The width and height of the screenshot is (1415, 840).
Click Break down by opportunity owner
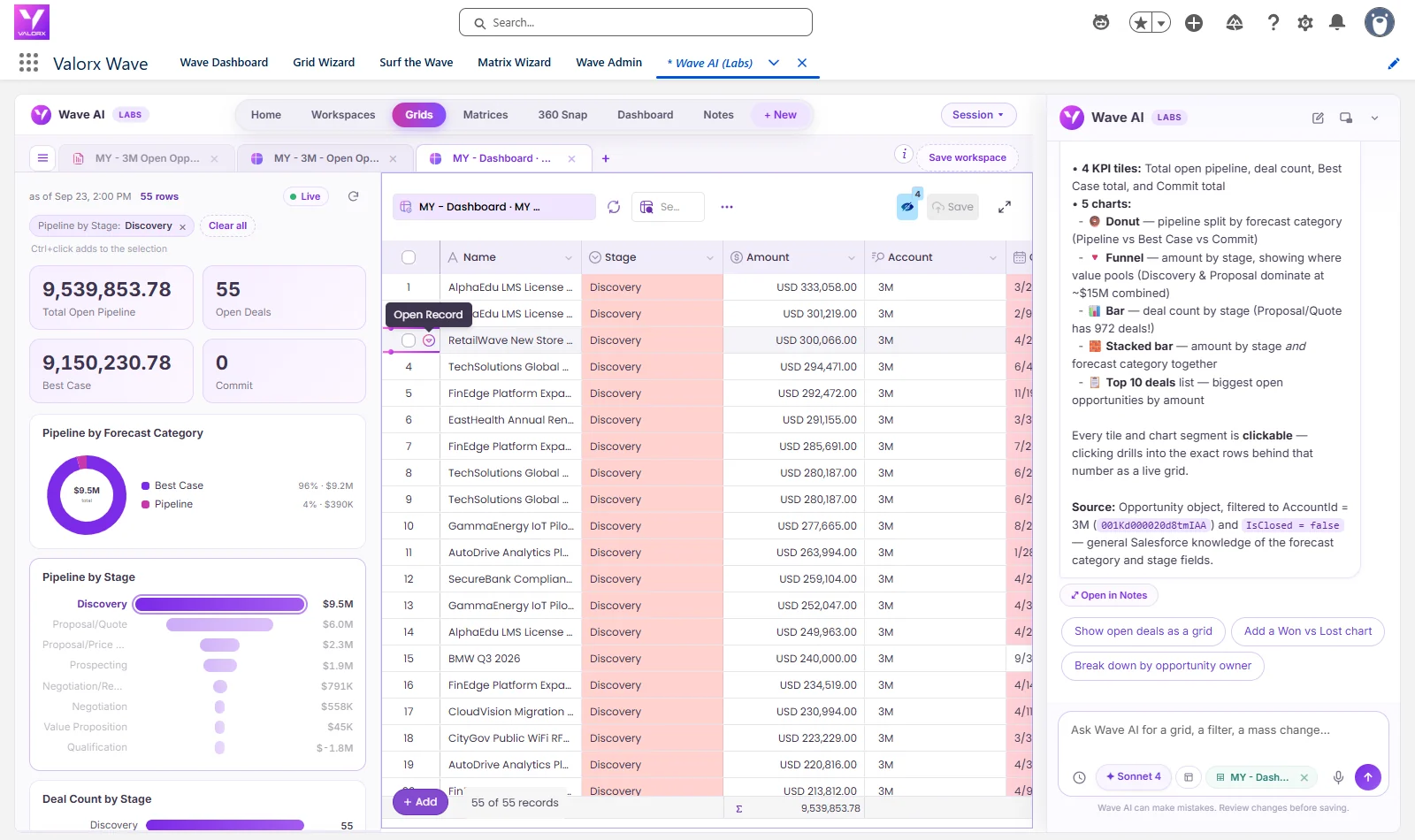point(1163,666)
